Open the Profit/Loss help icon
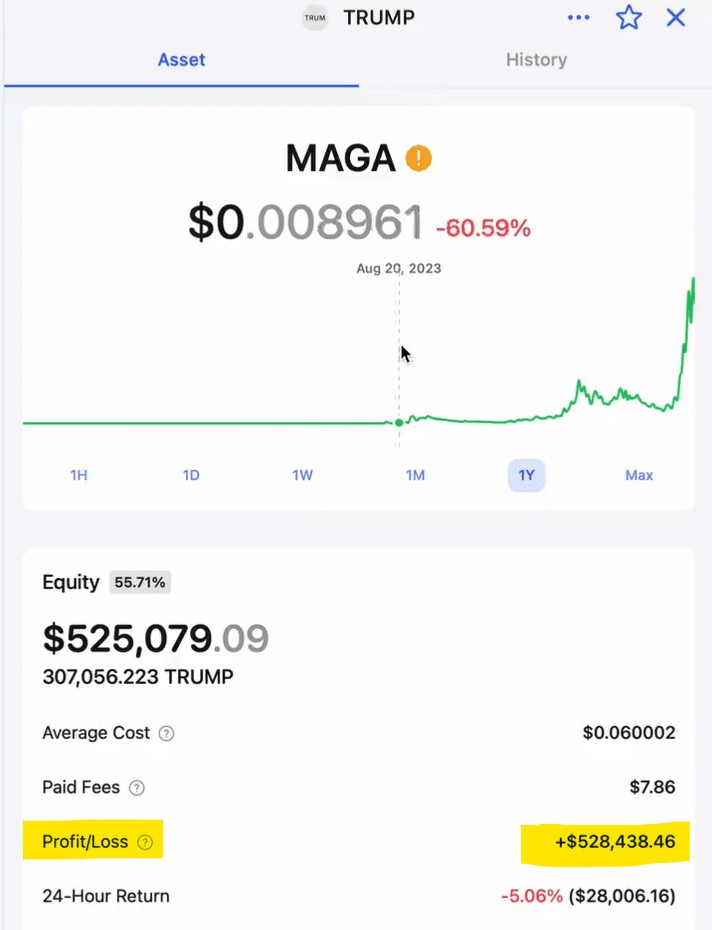This screenshot has width=712, height=930. click(x=145, y=842)
